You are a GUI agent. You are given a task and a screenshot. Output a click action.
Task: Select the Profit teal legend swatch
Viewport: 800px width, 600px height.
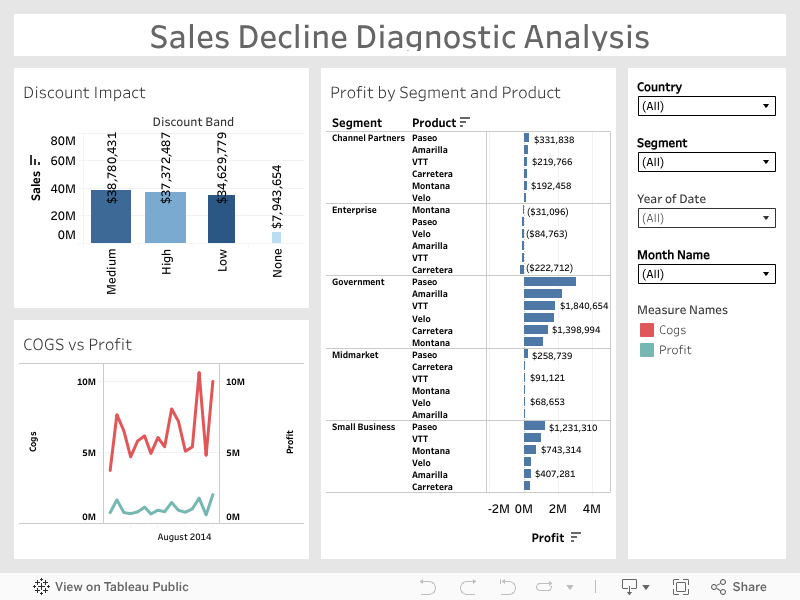[646, 350]
